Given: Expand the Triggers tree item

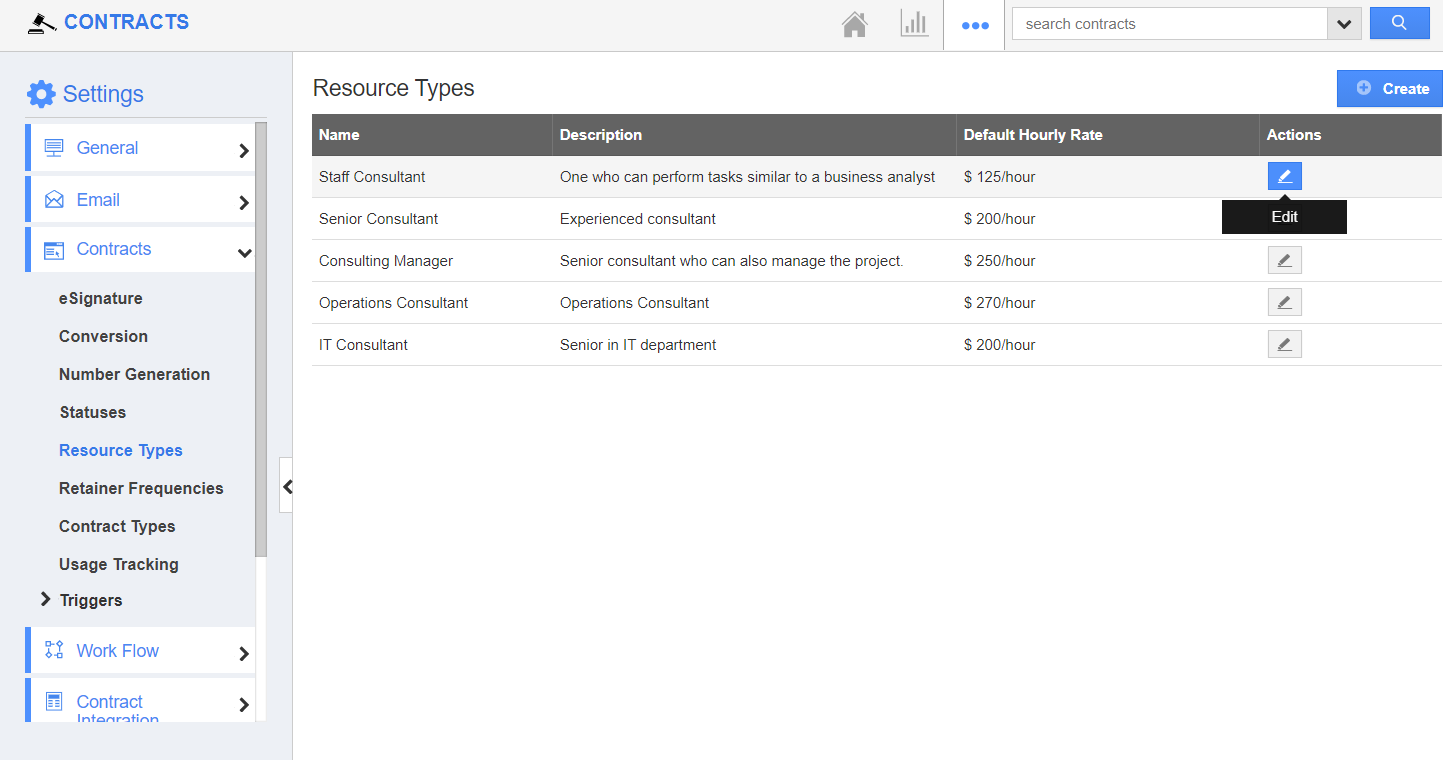Looking at the screenshot, I should click(x=46, y=599).
